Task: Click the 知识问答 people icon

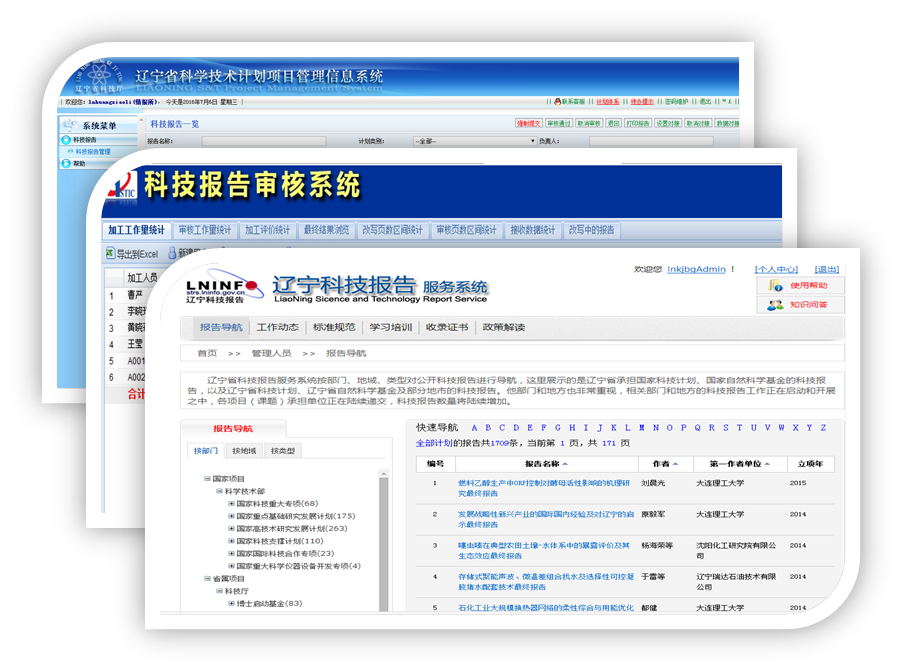Action: (x=775, y=305)
